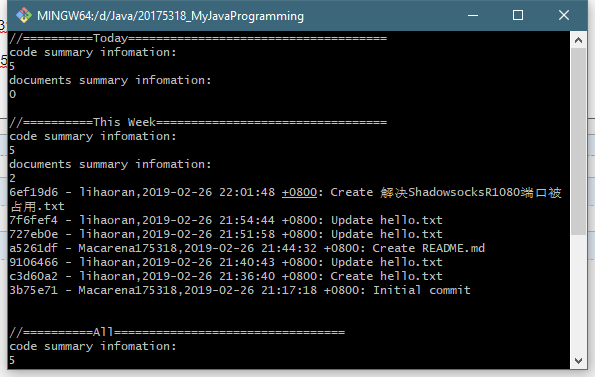Click the scrollbar down arrow
Image resolution: width=595 pixels, height=377 pixels.
pos(578,361)
